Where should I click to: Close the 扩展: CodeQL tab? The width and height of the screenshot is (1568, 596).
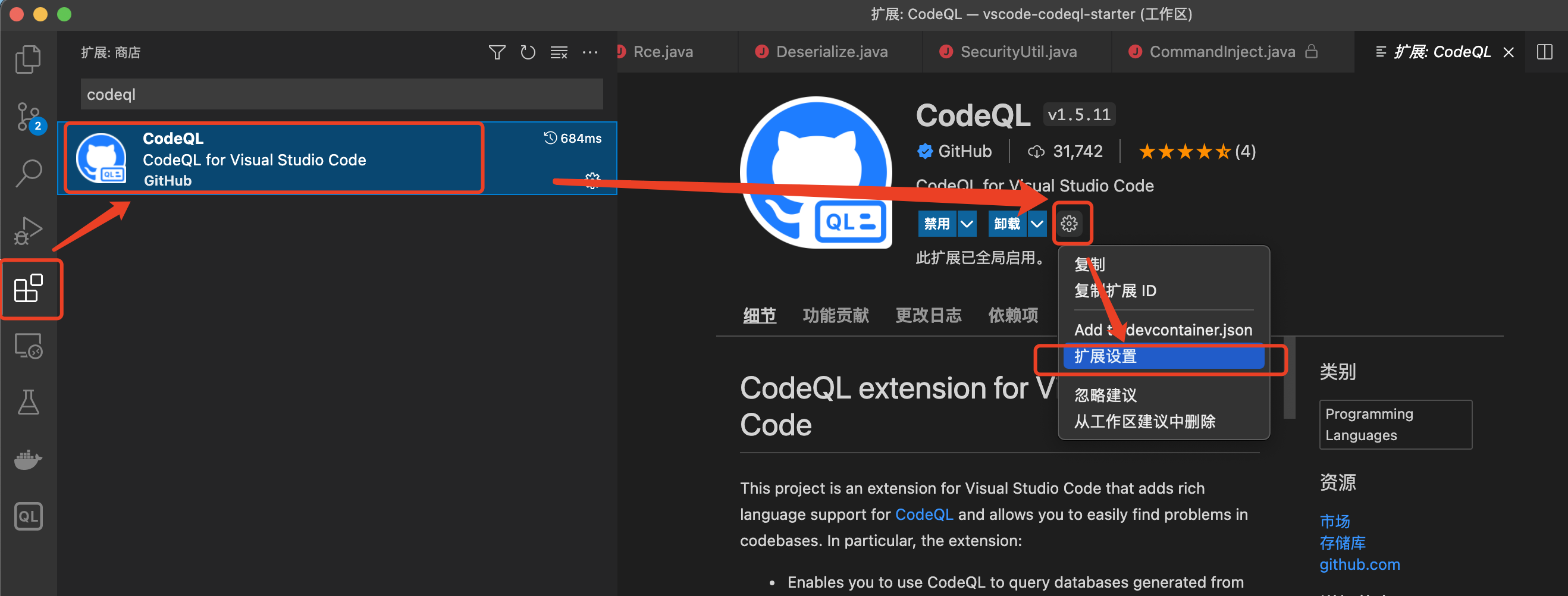click(1509, 52)
